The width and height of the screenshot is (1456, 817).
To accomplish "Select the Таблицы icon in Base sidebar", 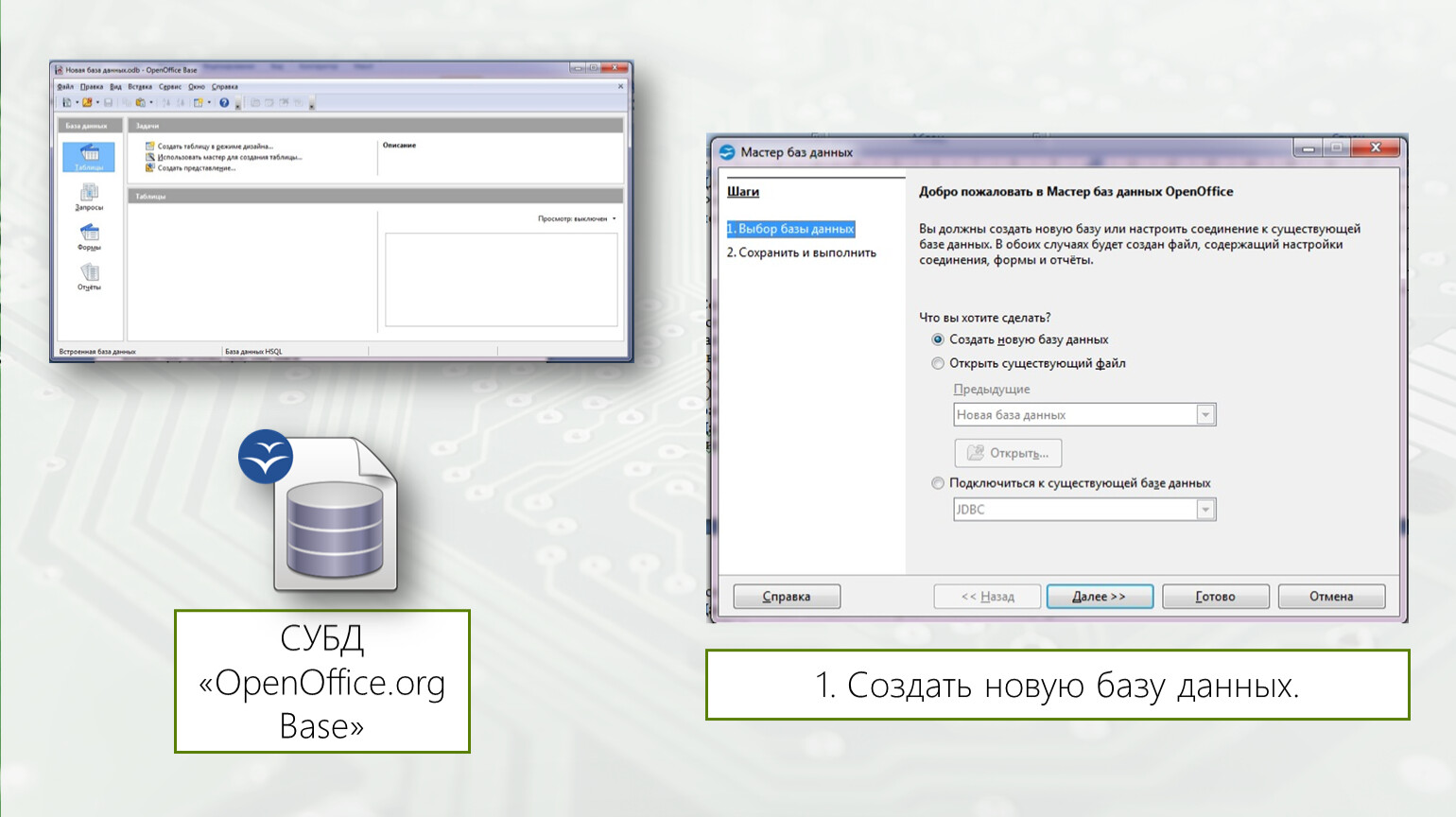I will click(89, 156).
